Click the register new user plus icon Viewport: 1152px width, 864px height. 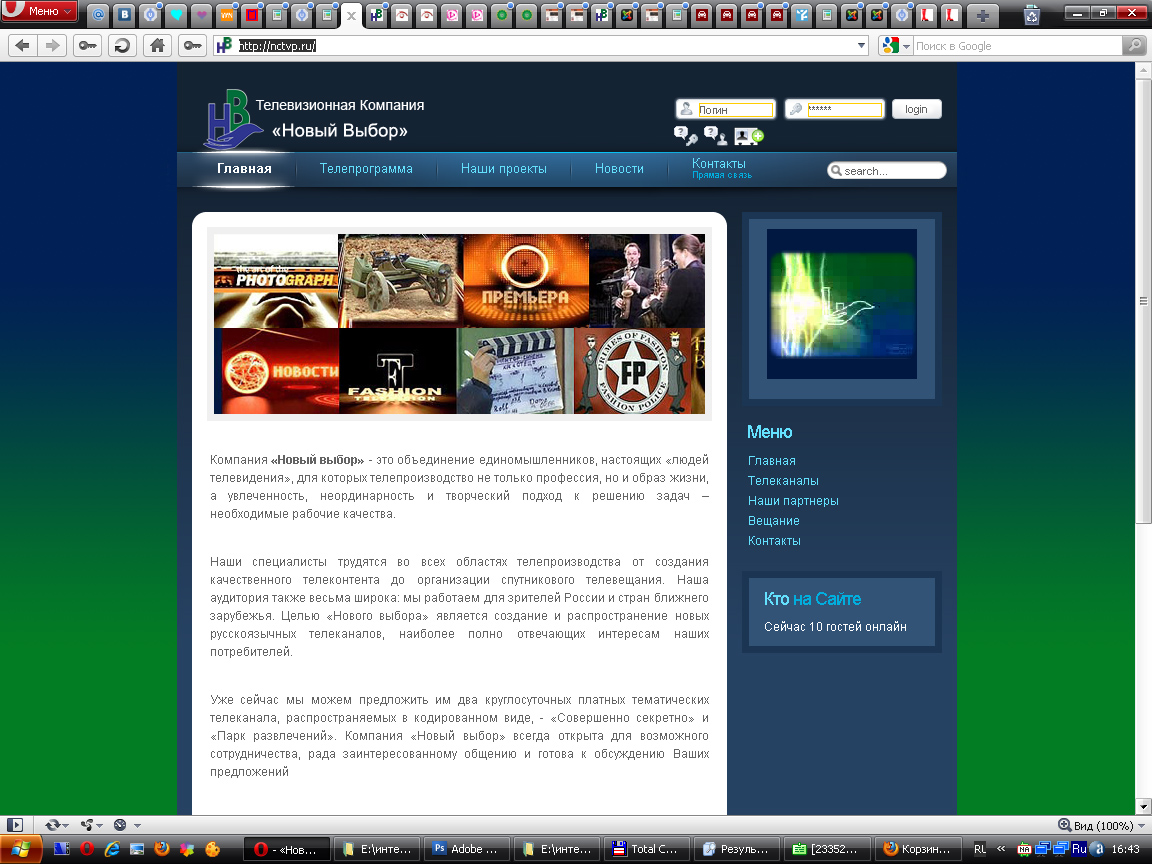pos(749,136)
